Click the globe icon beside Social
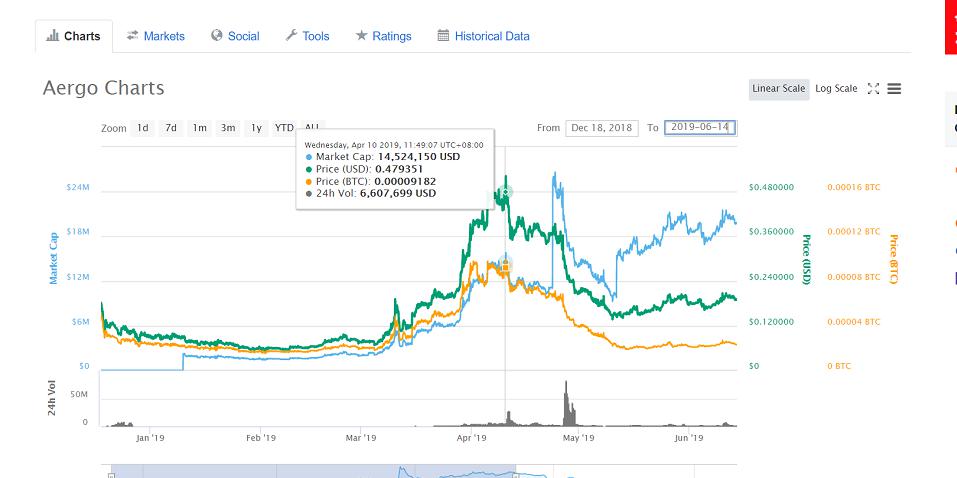 pyautogui.click(x=217, y=35)
